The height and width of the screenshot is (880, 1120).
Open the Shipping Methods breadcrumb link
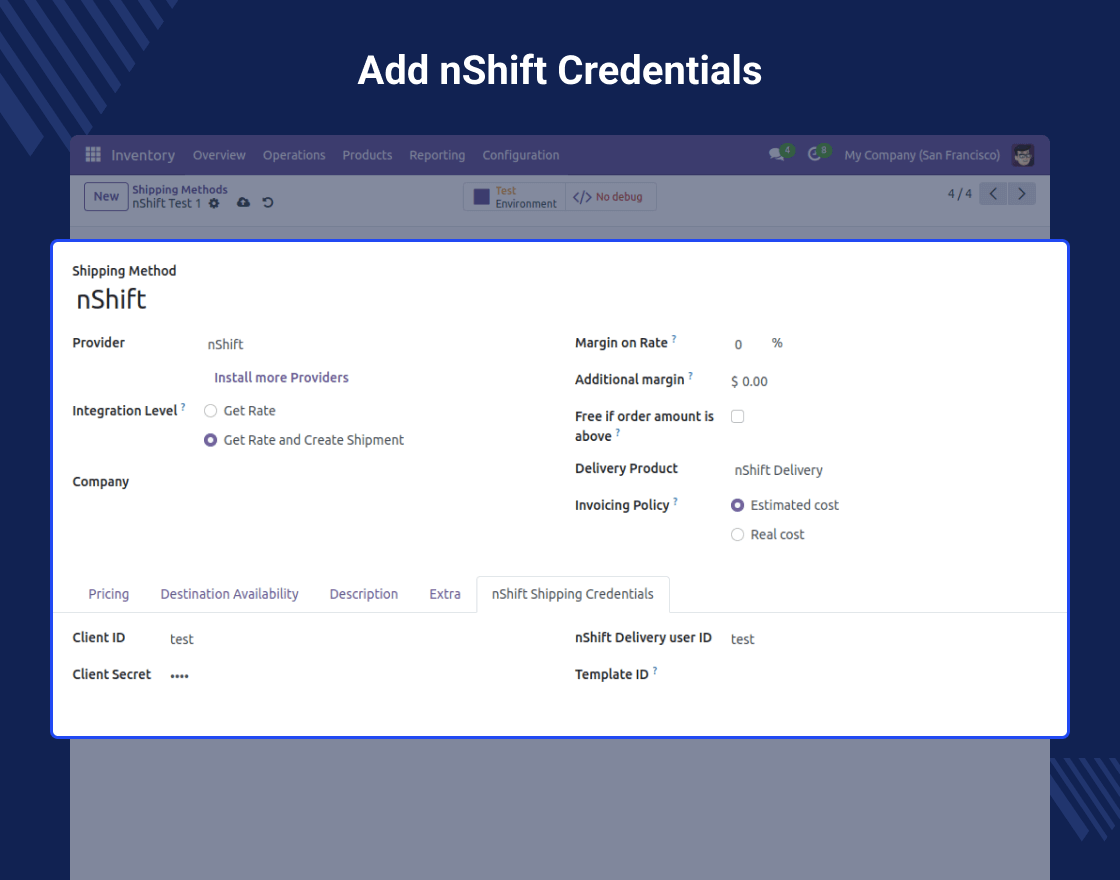pyautogui.click(x=179, y=189)
